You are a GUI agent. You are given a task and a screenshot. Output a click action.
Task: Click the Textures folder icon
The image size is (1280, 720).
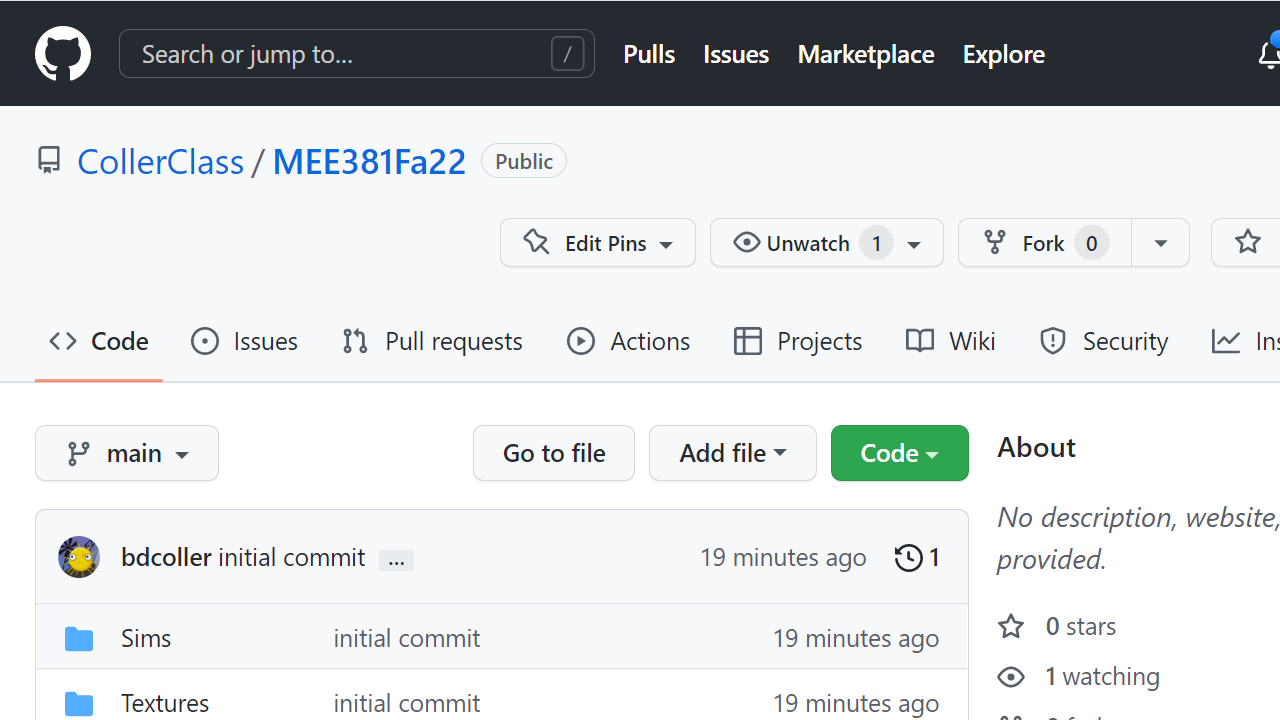pyautogui.click(x=79, y=703)
